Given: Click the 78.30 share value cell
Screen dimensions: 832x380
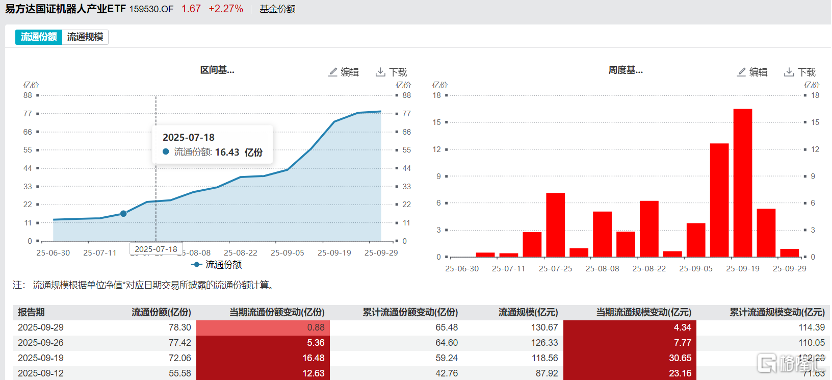Looking at the screenshot, I should [181, 327].
